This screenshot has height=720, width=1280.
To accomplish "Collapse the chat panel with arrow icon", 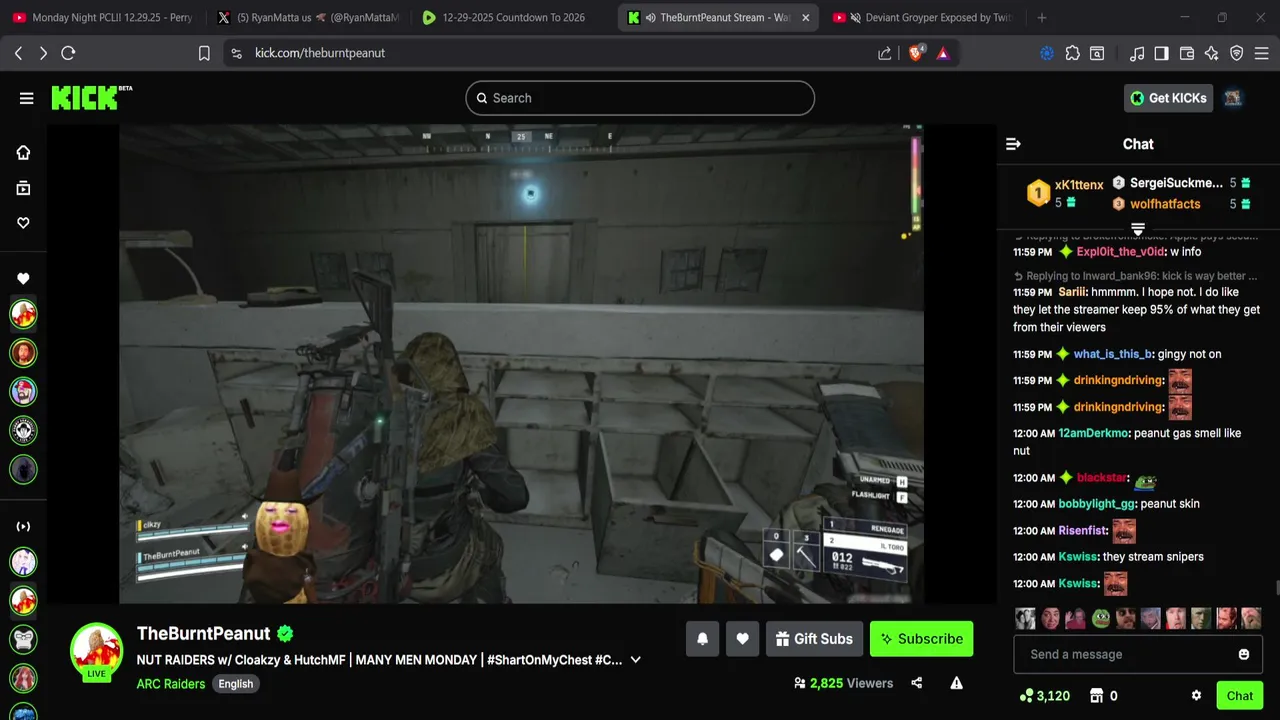I will 1013,144.
